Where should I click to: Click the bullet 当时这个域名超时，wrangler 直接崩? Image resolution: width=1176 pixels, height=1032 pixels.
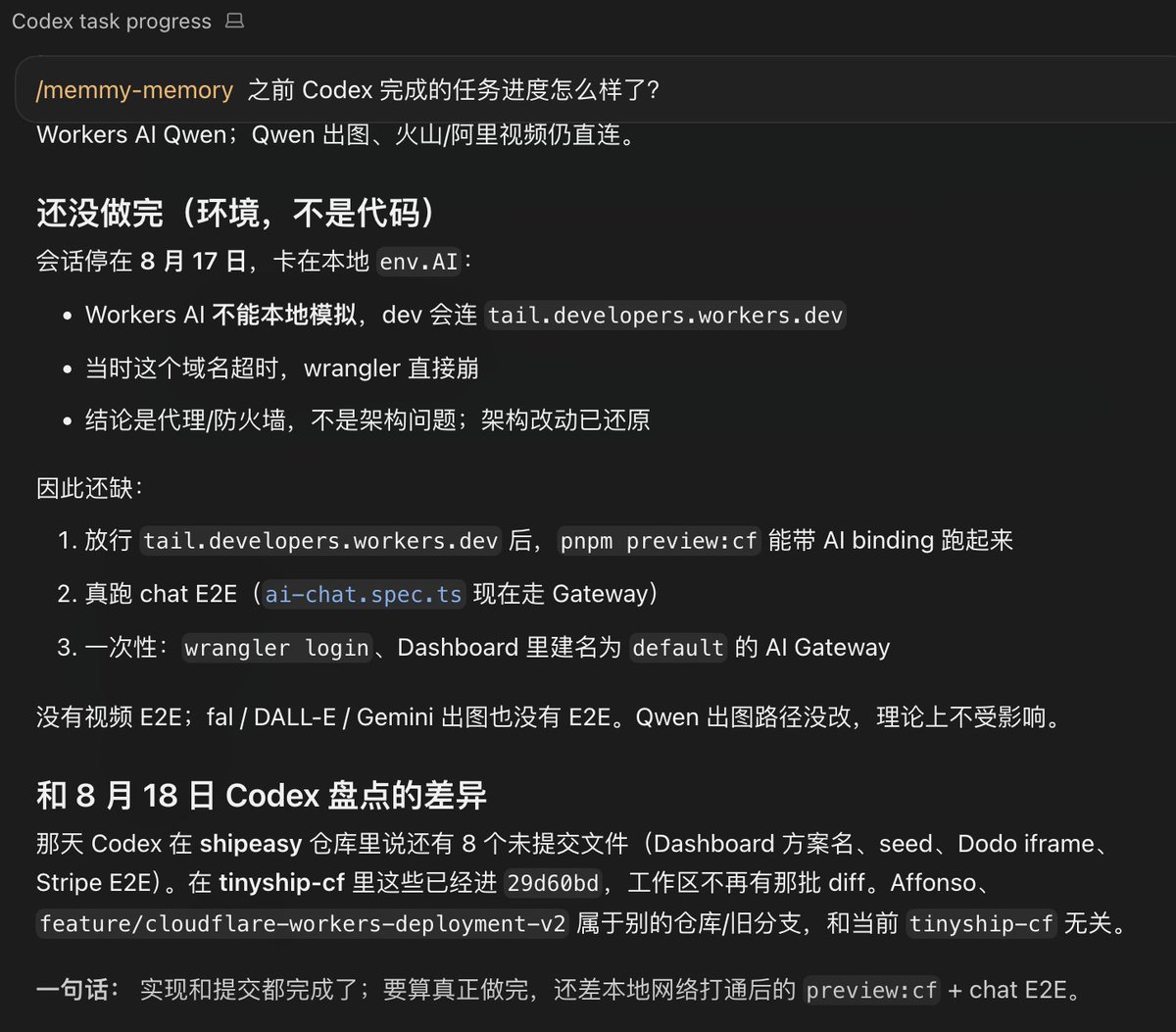coord(282,369)
